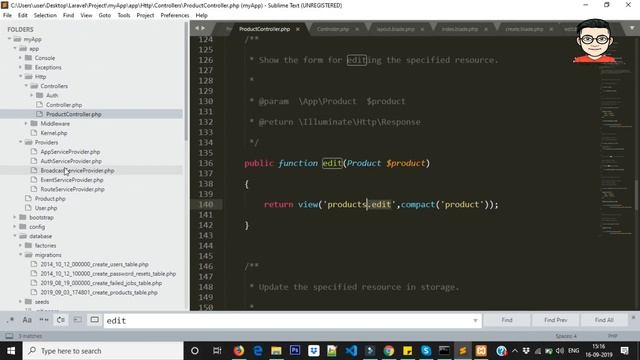
Task: Open the Project menu
Action: 145,15
